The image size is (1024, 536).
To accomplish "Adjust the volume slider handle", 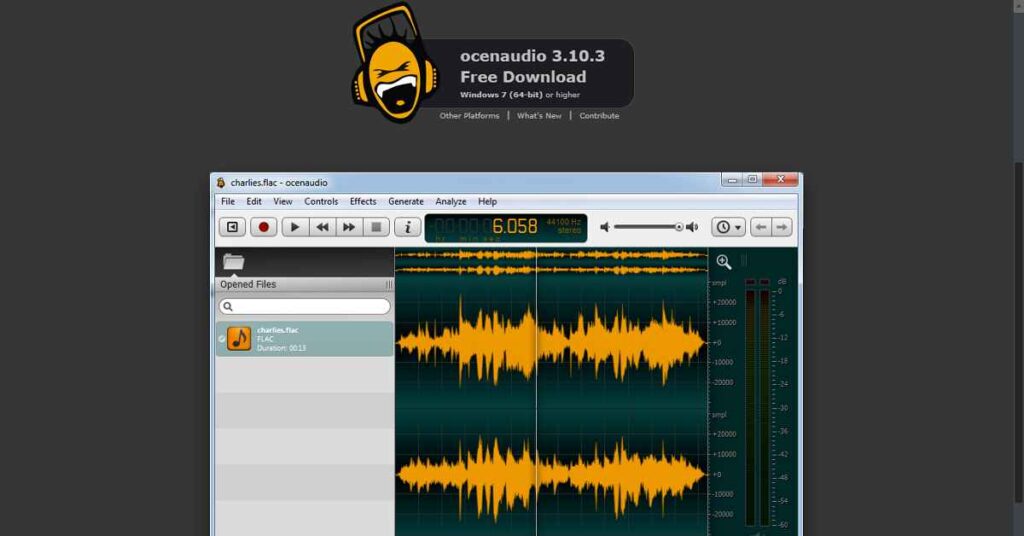I will point(679,227).
